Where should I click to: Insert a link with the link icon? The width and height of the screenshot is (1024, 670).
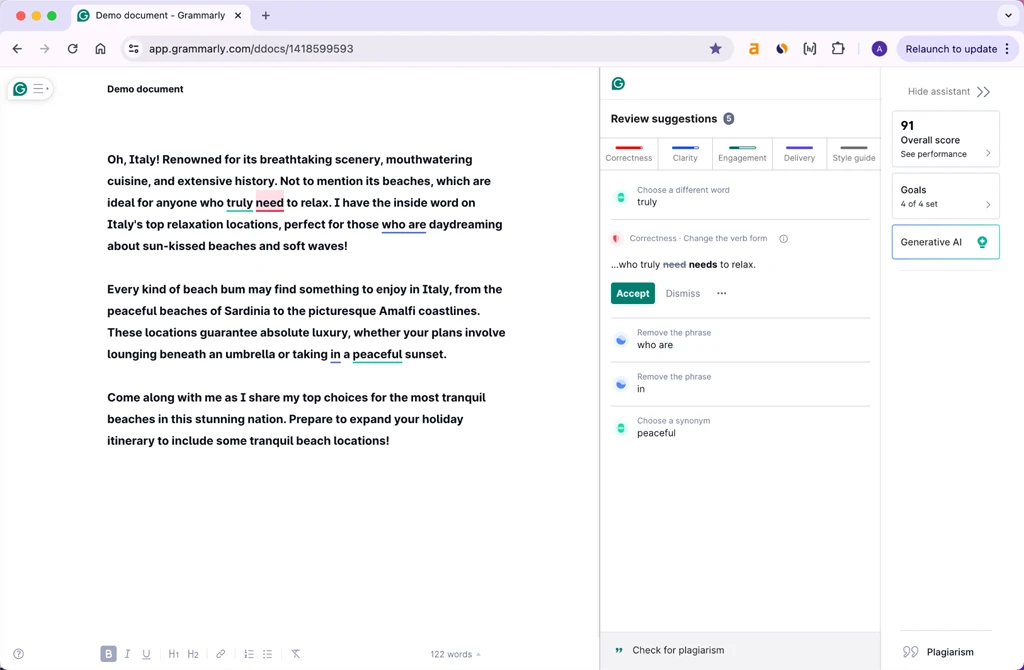[221, 654]
